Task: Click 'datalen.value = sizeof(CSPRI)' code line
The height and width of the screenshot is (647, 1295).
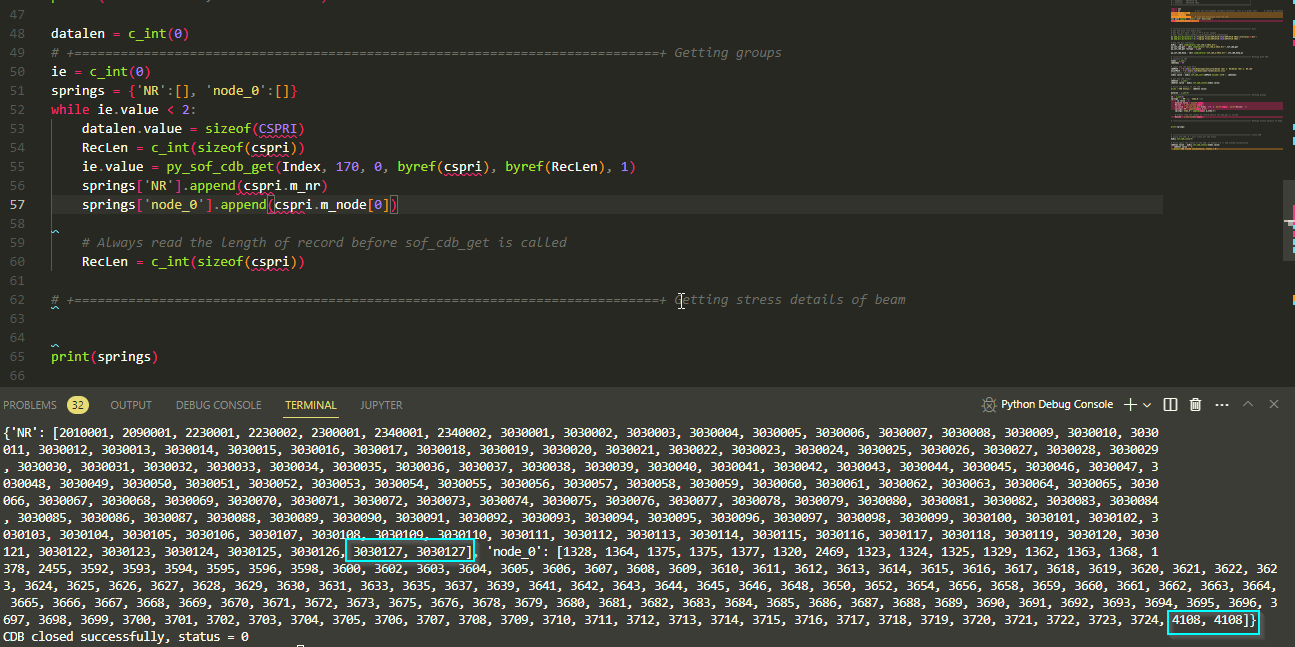Action: pyautogui.click(x=193, y=129)
